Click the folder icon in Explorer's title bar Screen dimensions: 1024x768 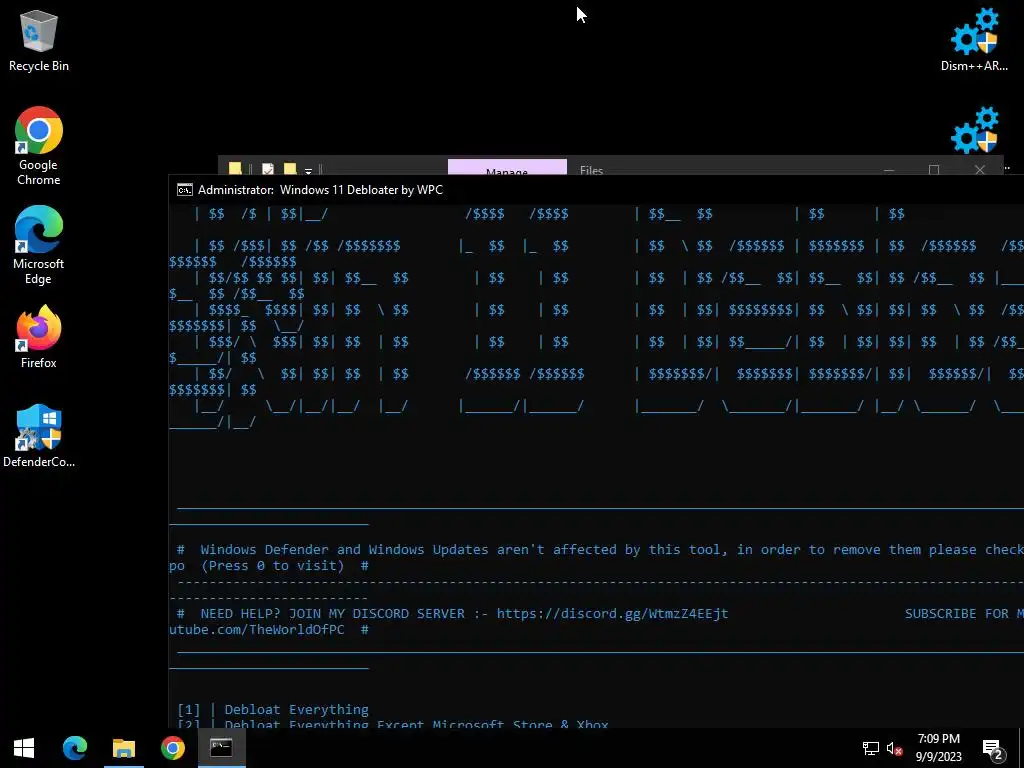[235, 168]
